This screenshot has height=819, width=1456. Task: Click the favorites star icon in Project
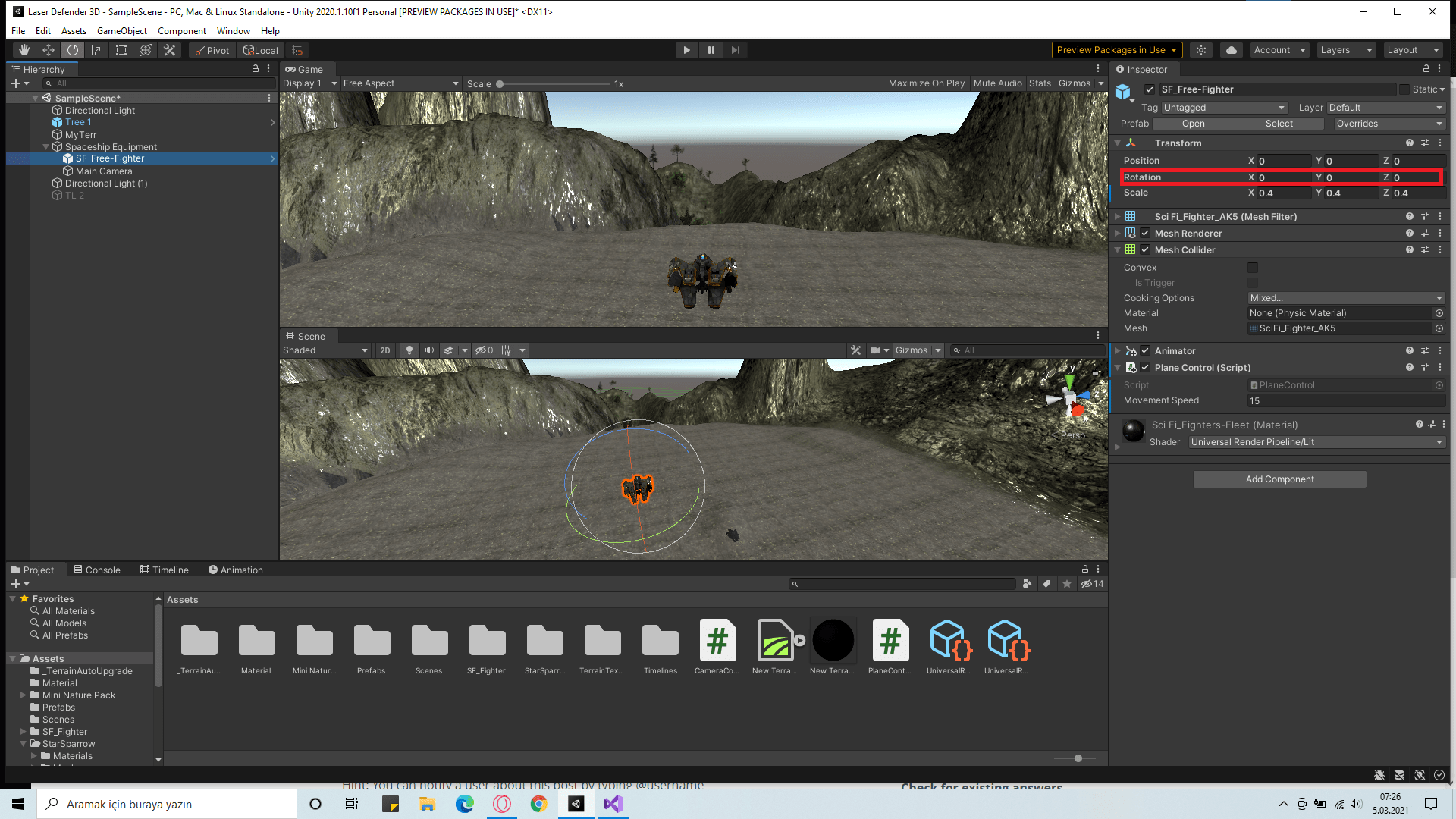pyautogui.click(x=1067, y=584)
